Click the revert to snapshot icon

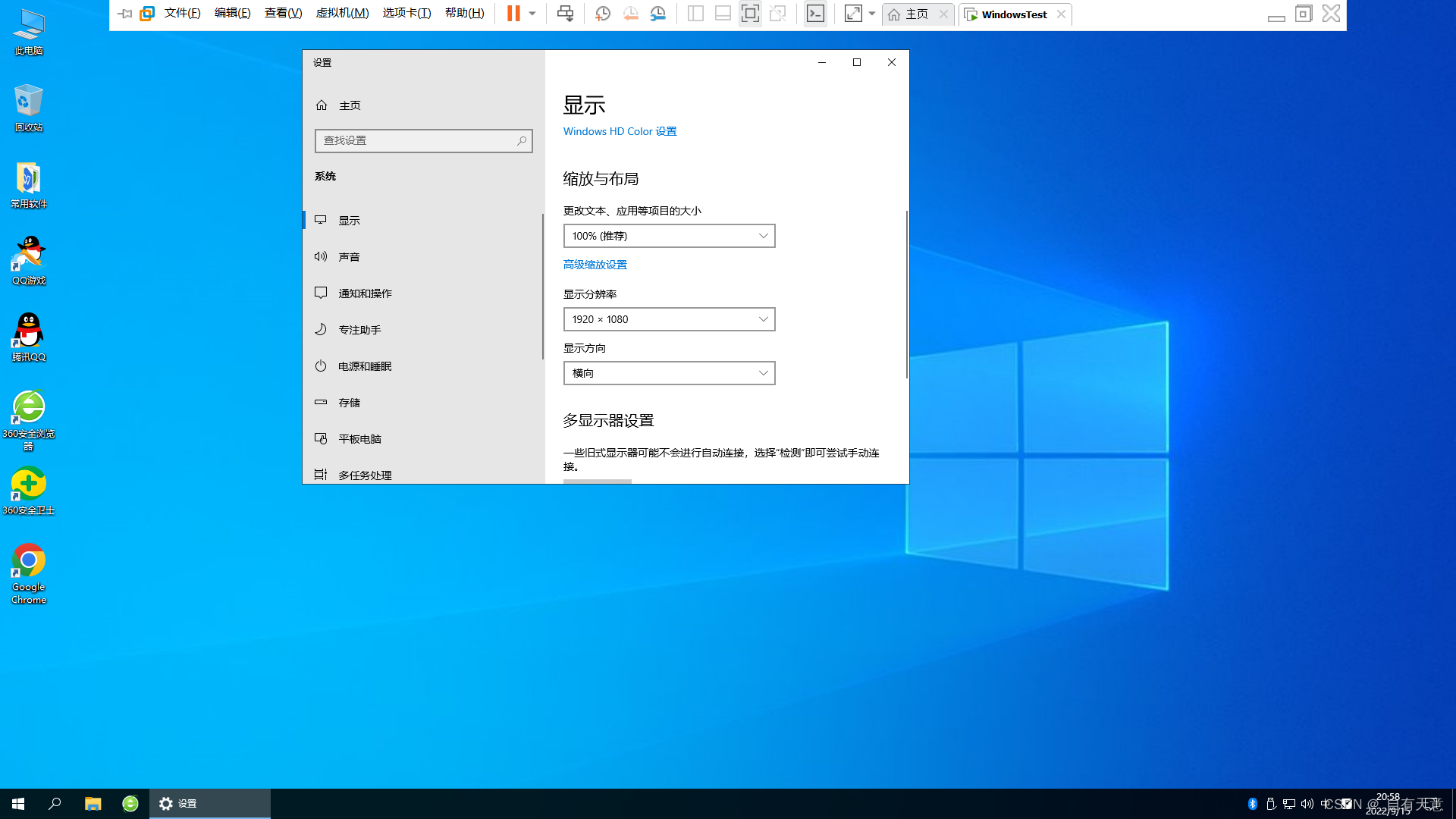pyautogui.click(x=630, y=14)
